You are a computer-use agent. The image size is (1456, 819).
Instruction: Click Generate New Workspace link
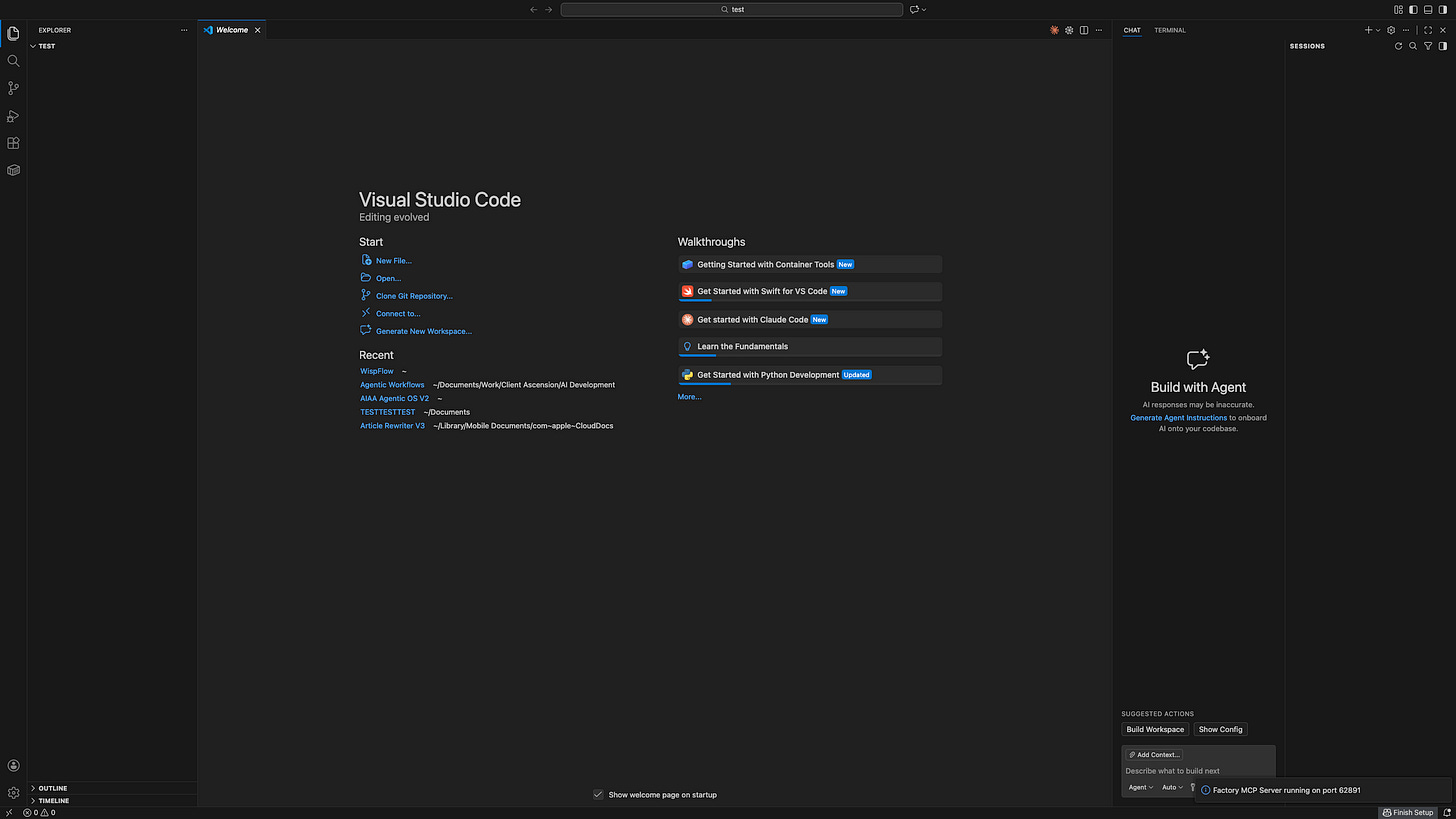(x=424, y=331)
